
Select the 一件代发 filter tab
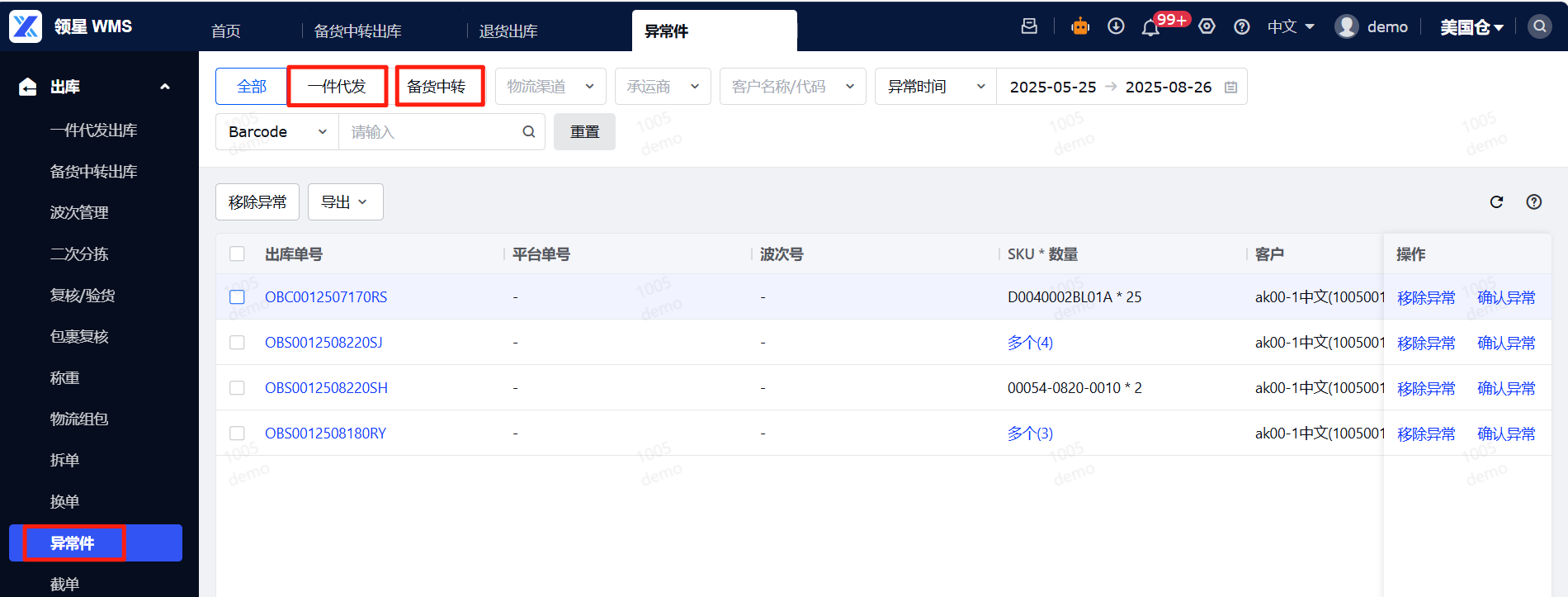pos(337,87)
